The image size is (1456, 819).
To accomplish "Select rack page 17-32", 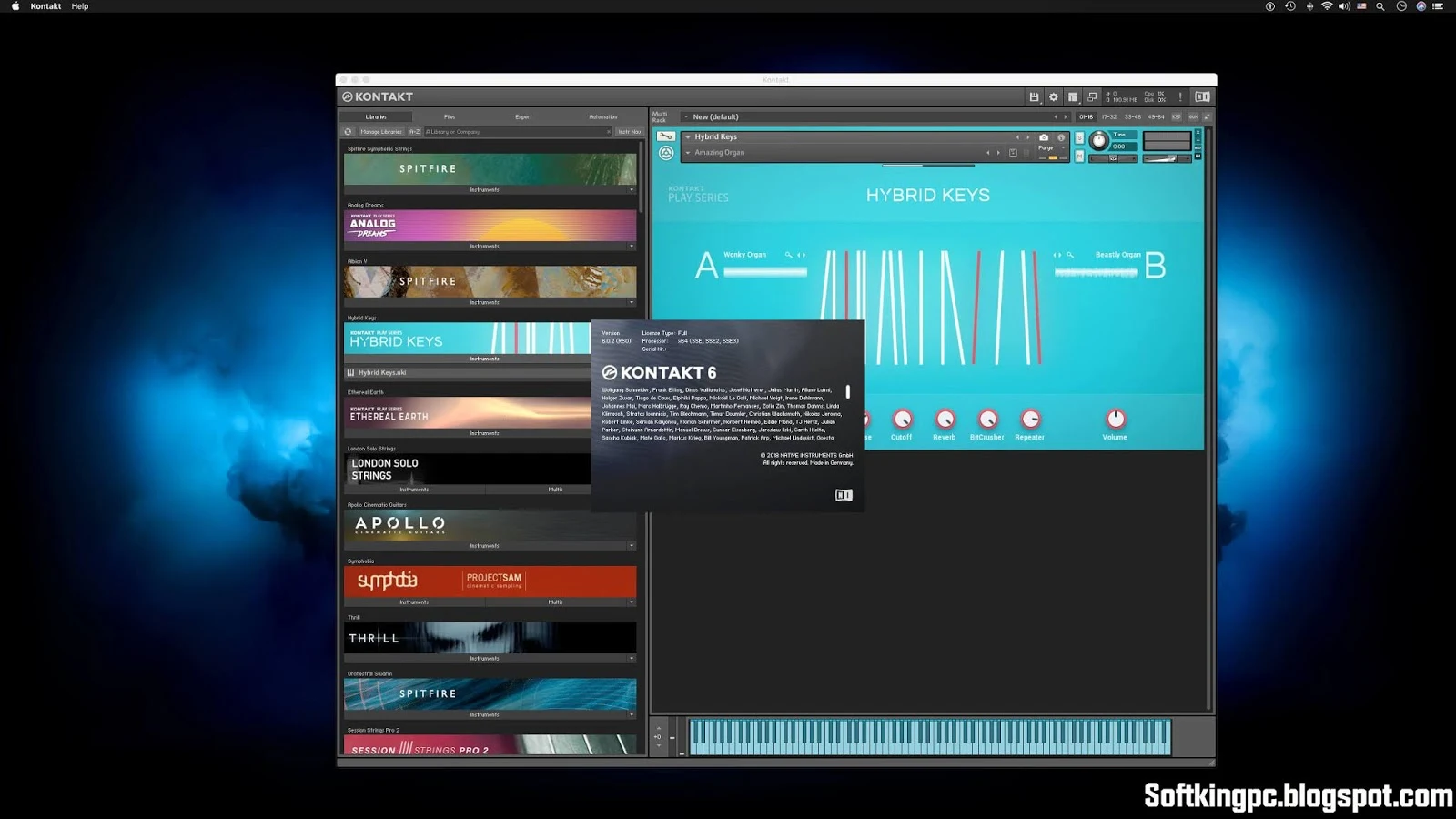I will (1109, 116).
